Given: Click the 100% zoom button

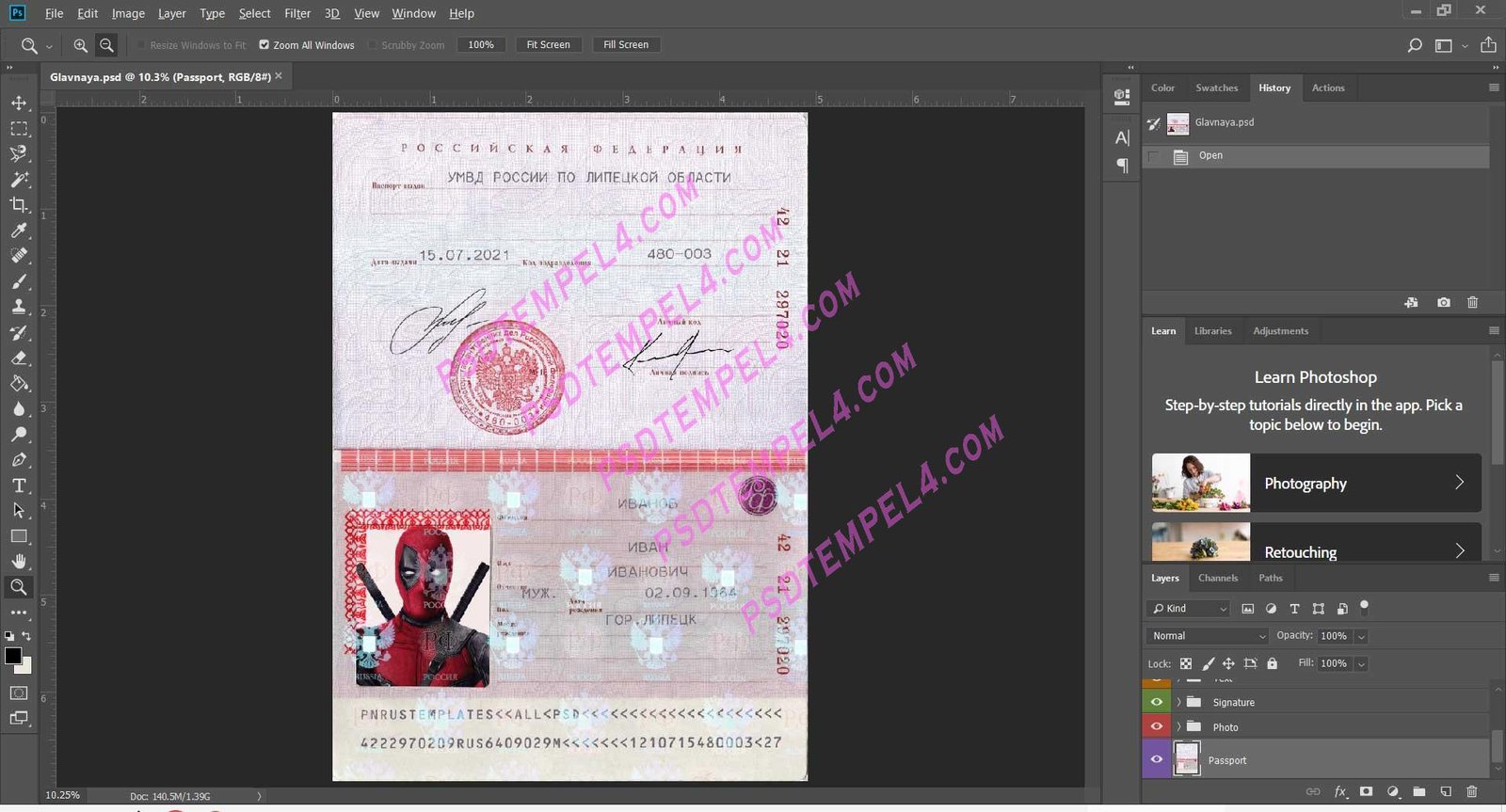Looking at the screenshot, I should point(481,45).
